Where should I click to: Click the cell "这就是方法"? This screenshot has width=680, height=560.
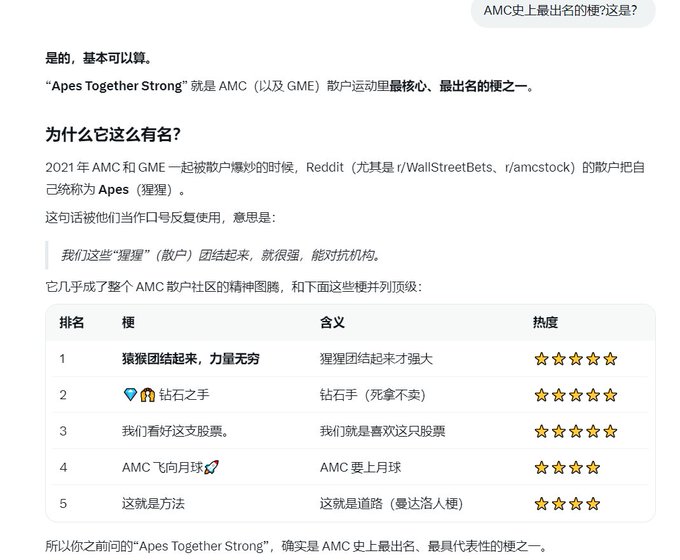click(153, 504)
